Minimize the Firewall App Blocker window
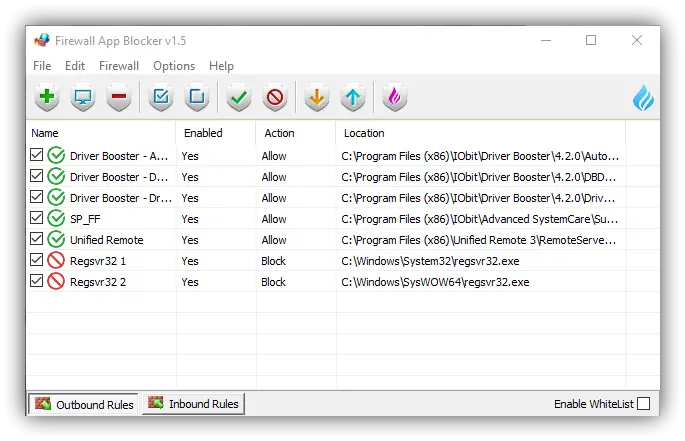The width and height of the screenshot is (685, 441). point(546,41)
